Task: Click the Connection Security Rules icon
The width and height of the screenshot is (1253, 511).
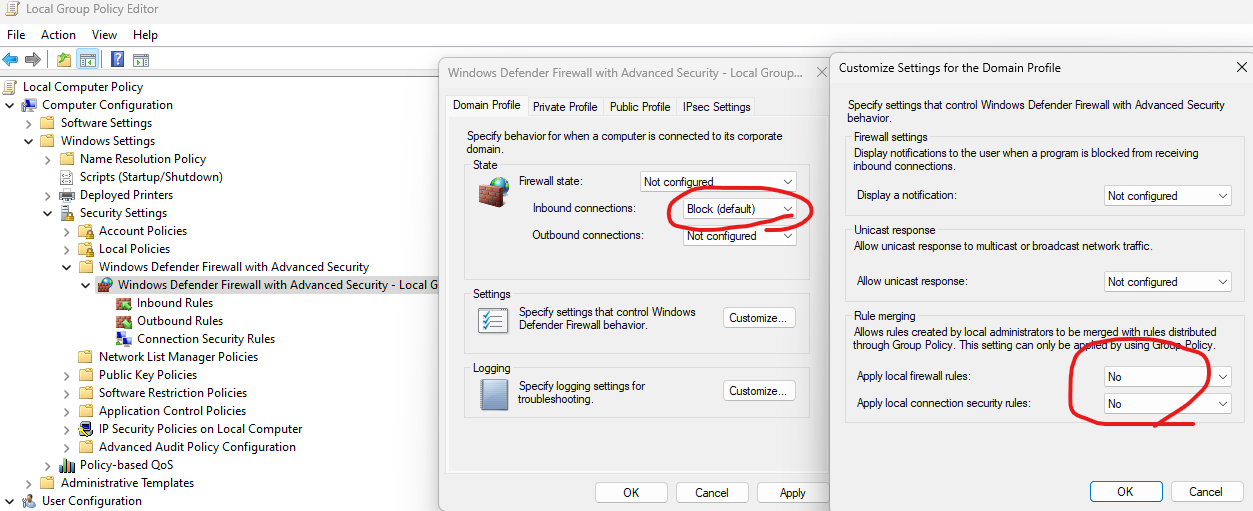Action: 124,339
